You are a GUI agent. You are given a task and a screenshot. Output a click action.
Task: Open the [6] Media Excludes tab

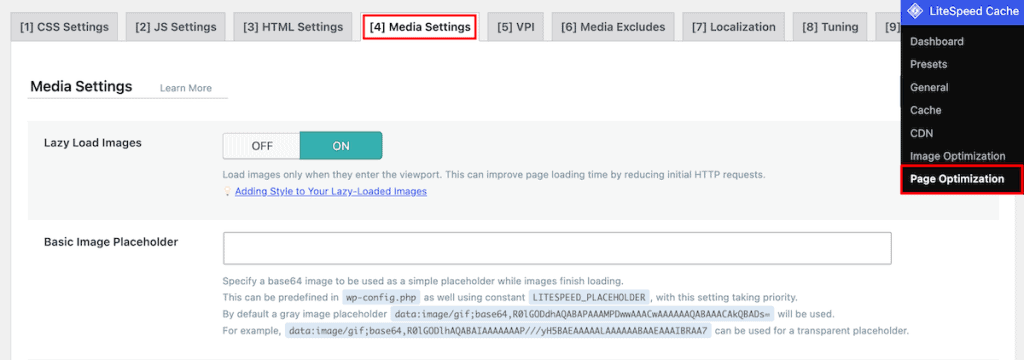pos(613,27)
